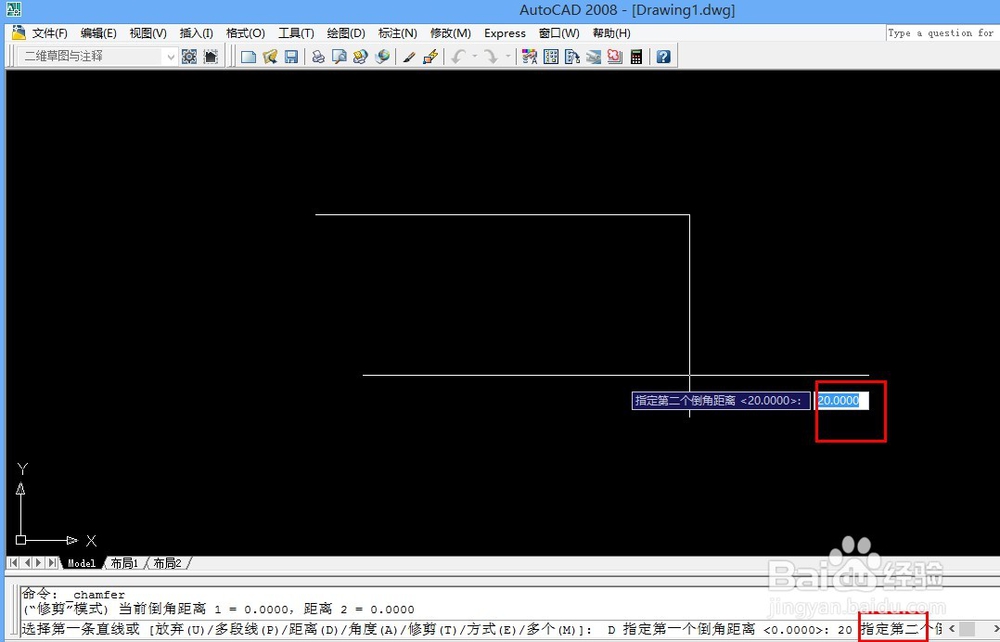Click the _chamfer command history line
Screen dimensions: 1000x642
pos(73,594)
